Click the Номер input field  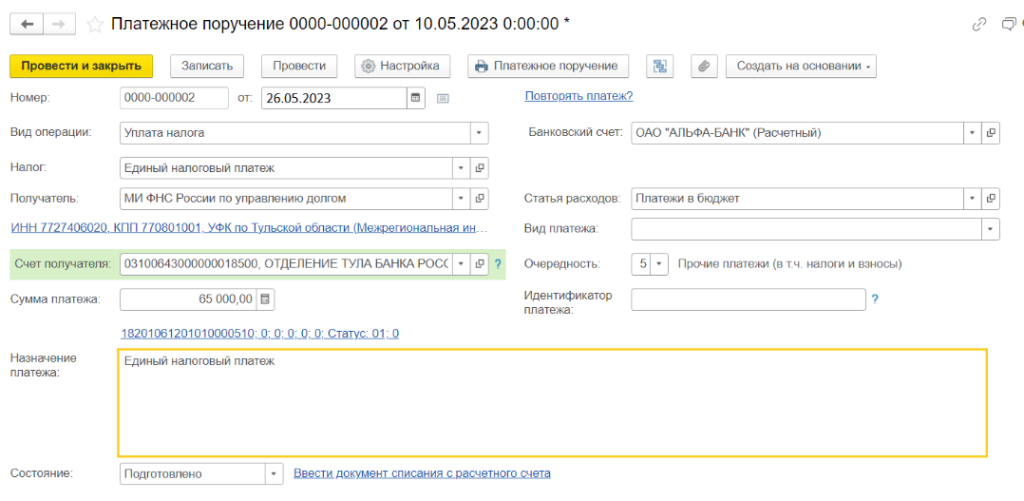(x=174, y=98)
